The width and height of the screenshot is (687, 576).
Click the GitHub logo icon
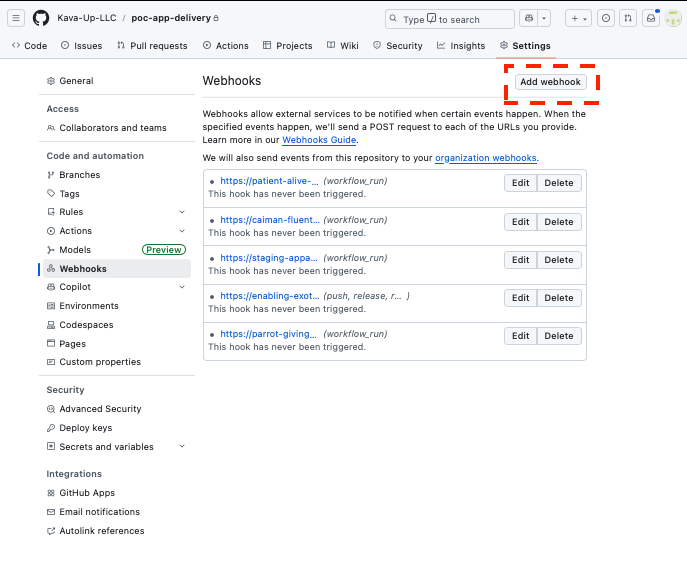point(41,18)
